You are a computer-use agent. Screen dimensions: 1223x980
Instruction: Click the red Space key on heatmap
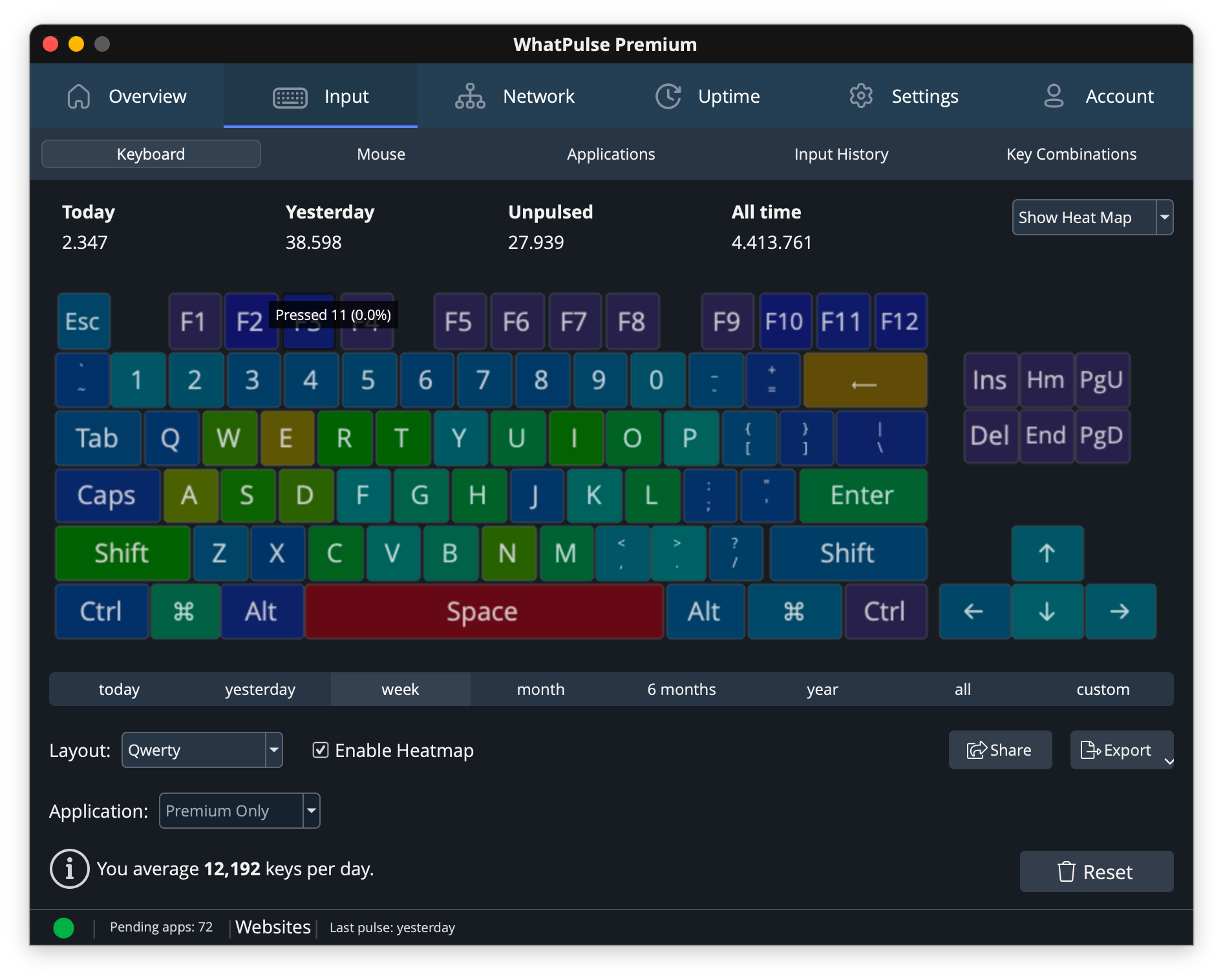click(x=484, y=612)
